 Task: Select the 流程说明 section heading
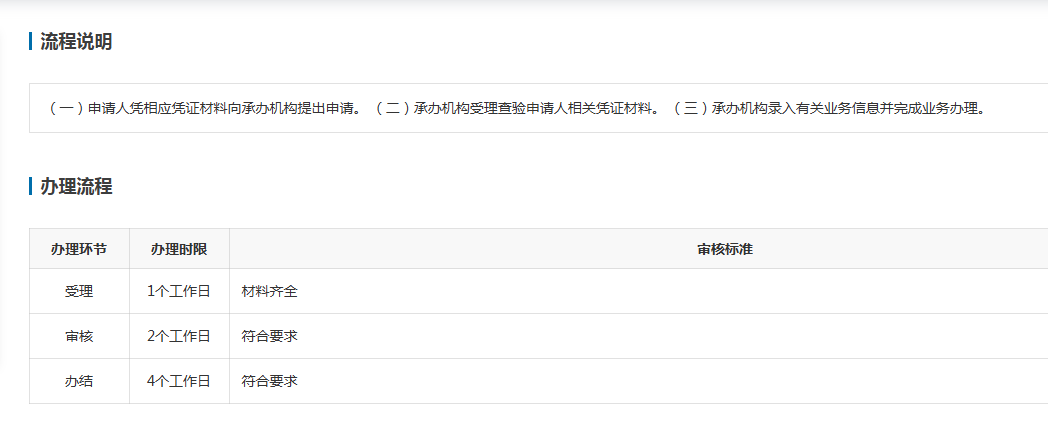pos(76,42)
